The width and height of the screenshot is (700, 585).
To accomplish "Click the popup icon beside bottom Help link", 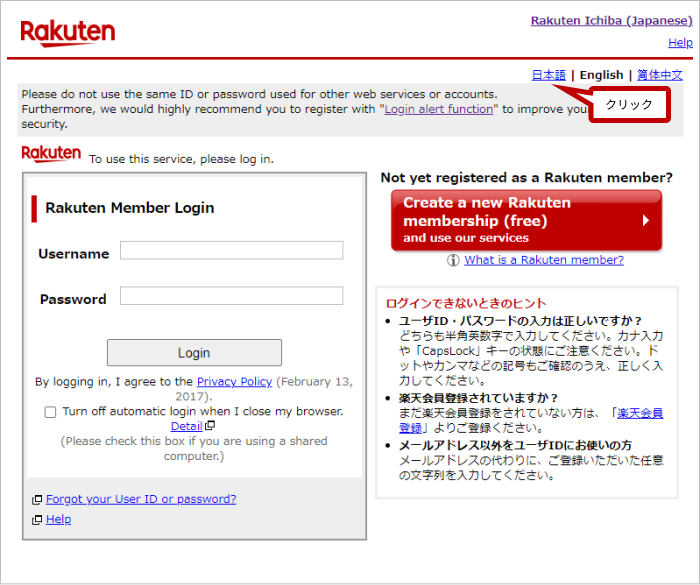I will pyautogui.click(x=37, y=520).
